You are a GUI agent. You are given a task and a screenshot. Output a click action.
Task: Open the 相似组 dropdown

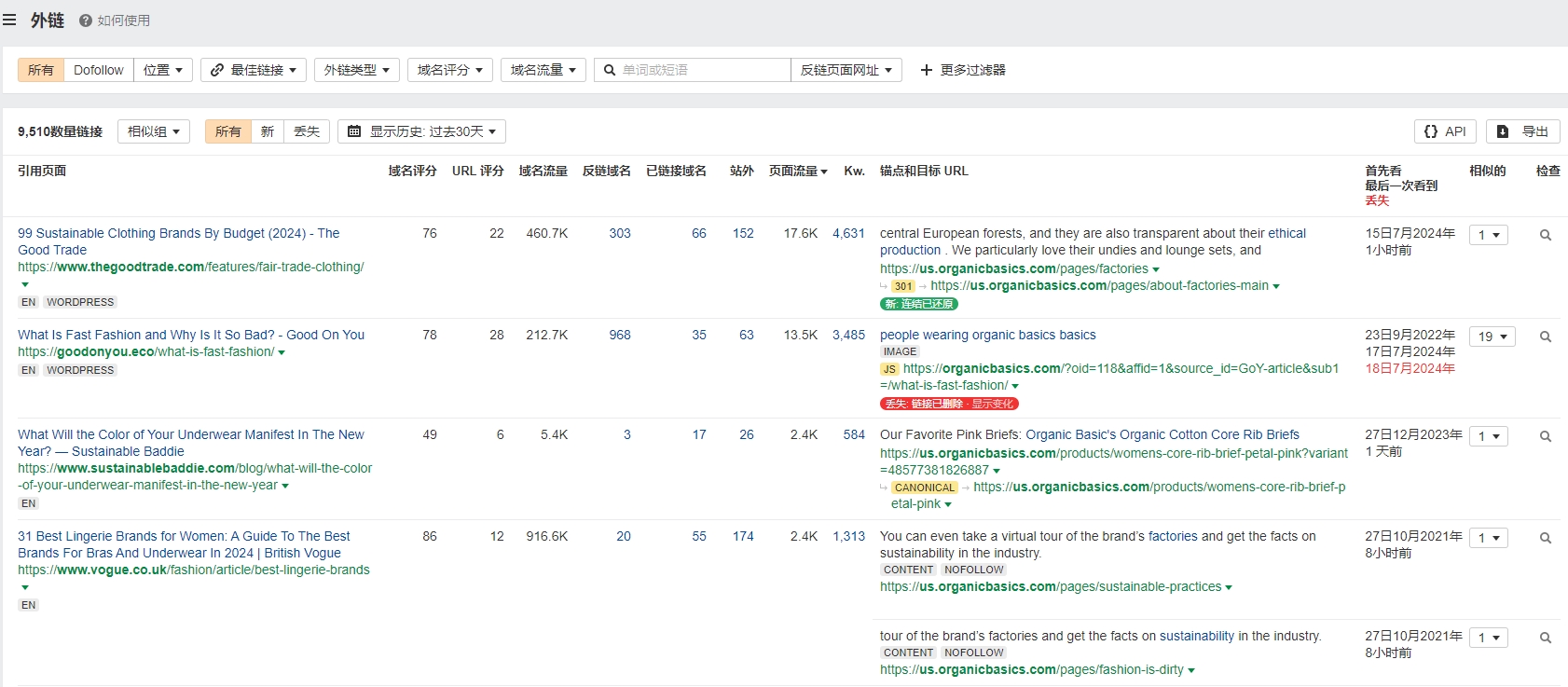tap(154, 131)
